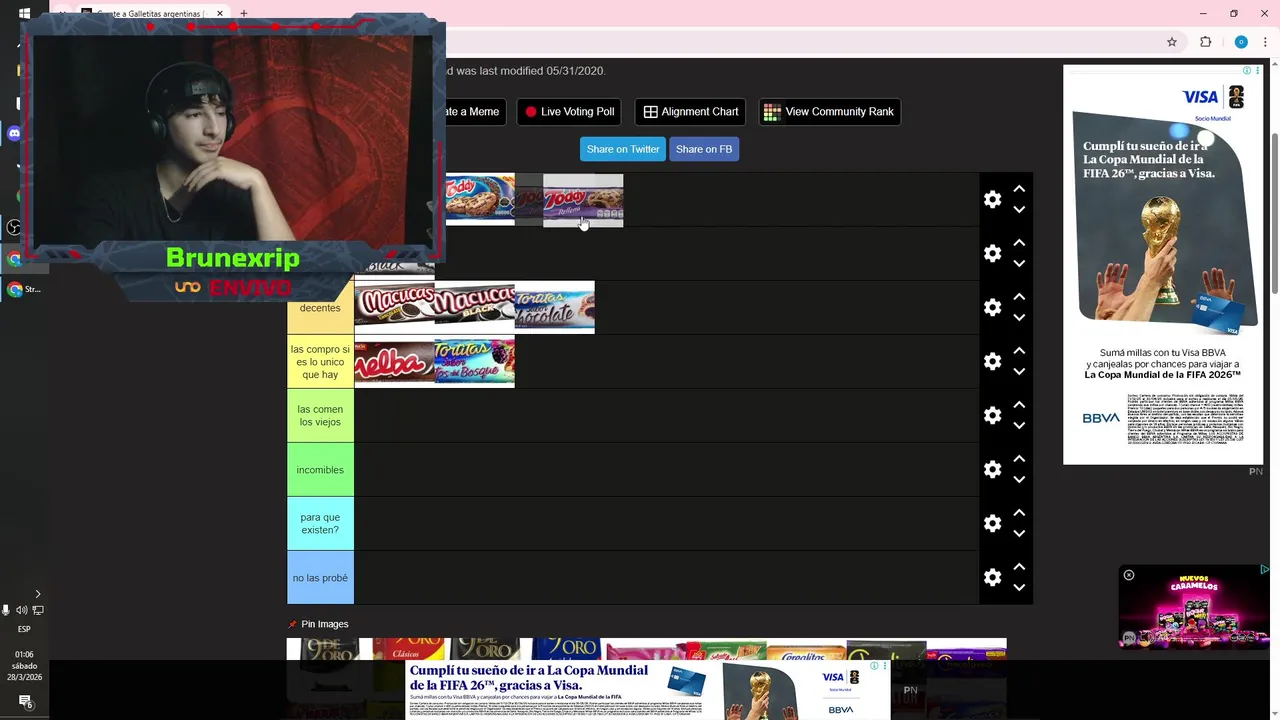Bookmark this page with the star icon
The width and height of the screenshot is (1280, 720).
1172,42
